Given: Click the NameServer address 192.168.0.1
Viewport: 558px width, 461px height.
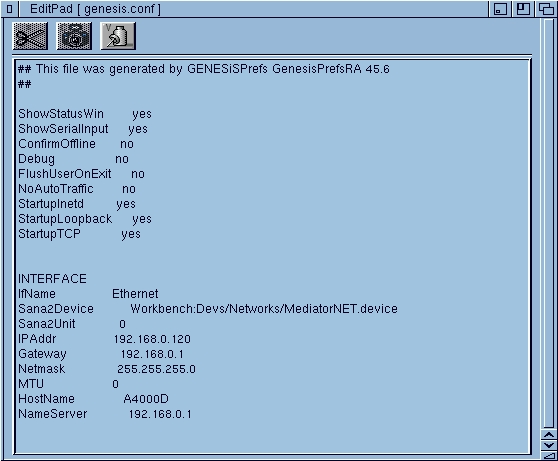Looking at the screenshot, I should click(160, 414).
